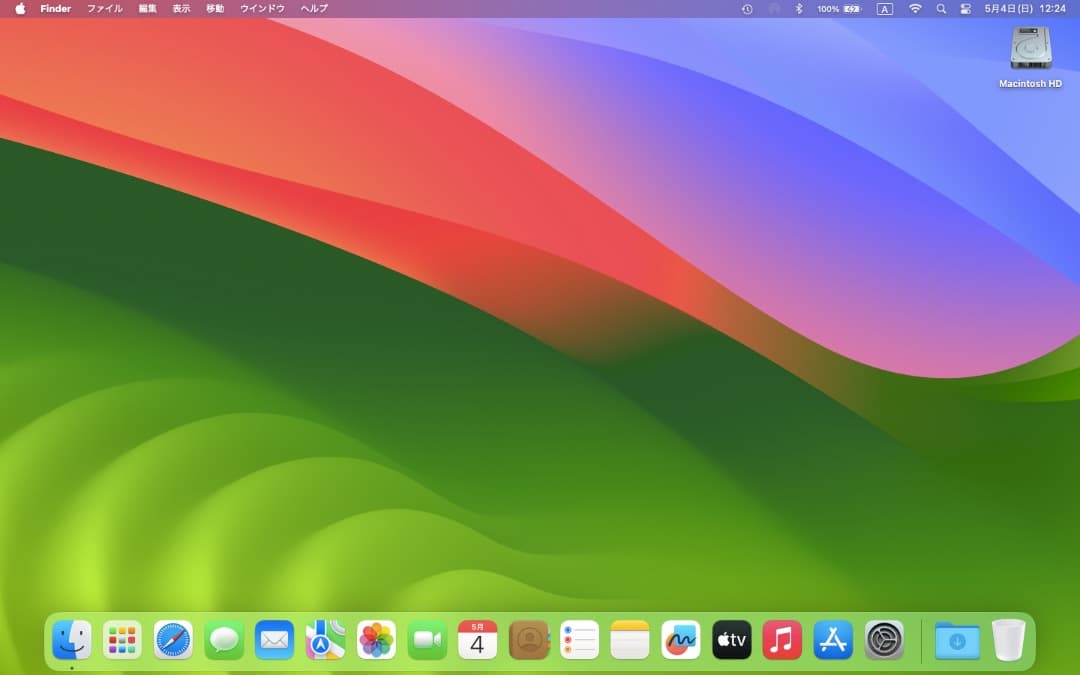
Task: Launch the App Store
Action: point(834,640)
